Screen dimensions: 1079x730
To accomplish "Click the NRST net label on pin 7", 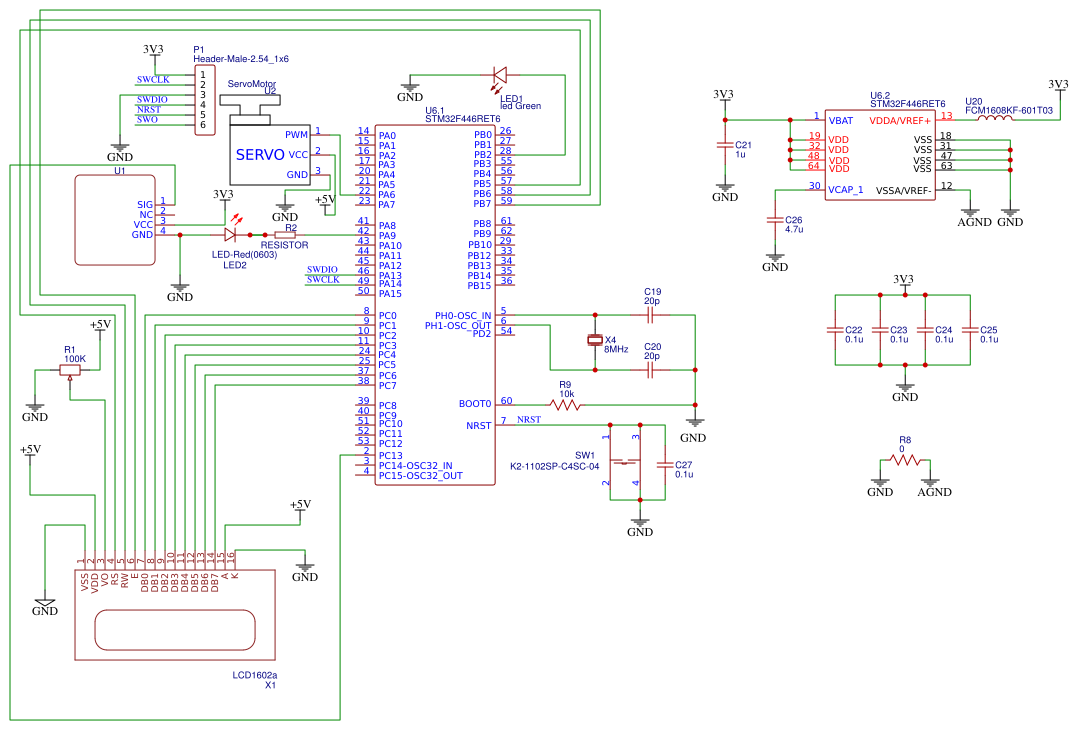I will click(x=529, y=420).
